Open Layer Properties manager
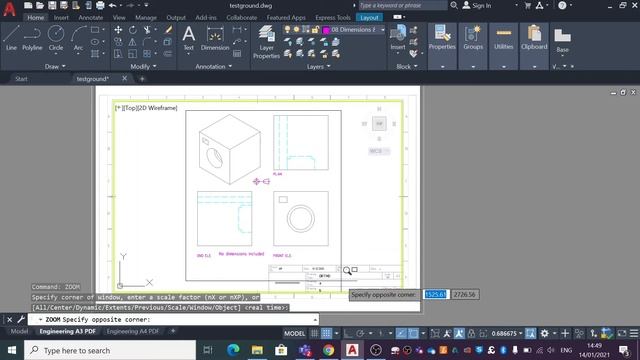The image size is (640, 360). click(266, 42)
